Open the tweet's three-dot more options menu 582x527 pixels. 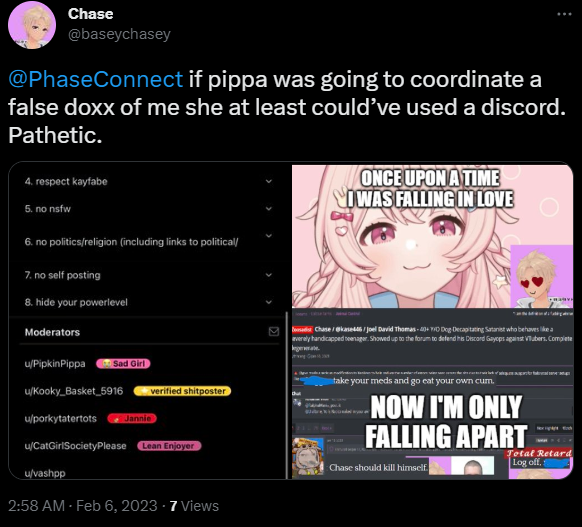pyautogui.click(x=564, y=14)
